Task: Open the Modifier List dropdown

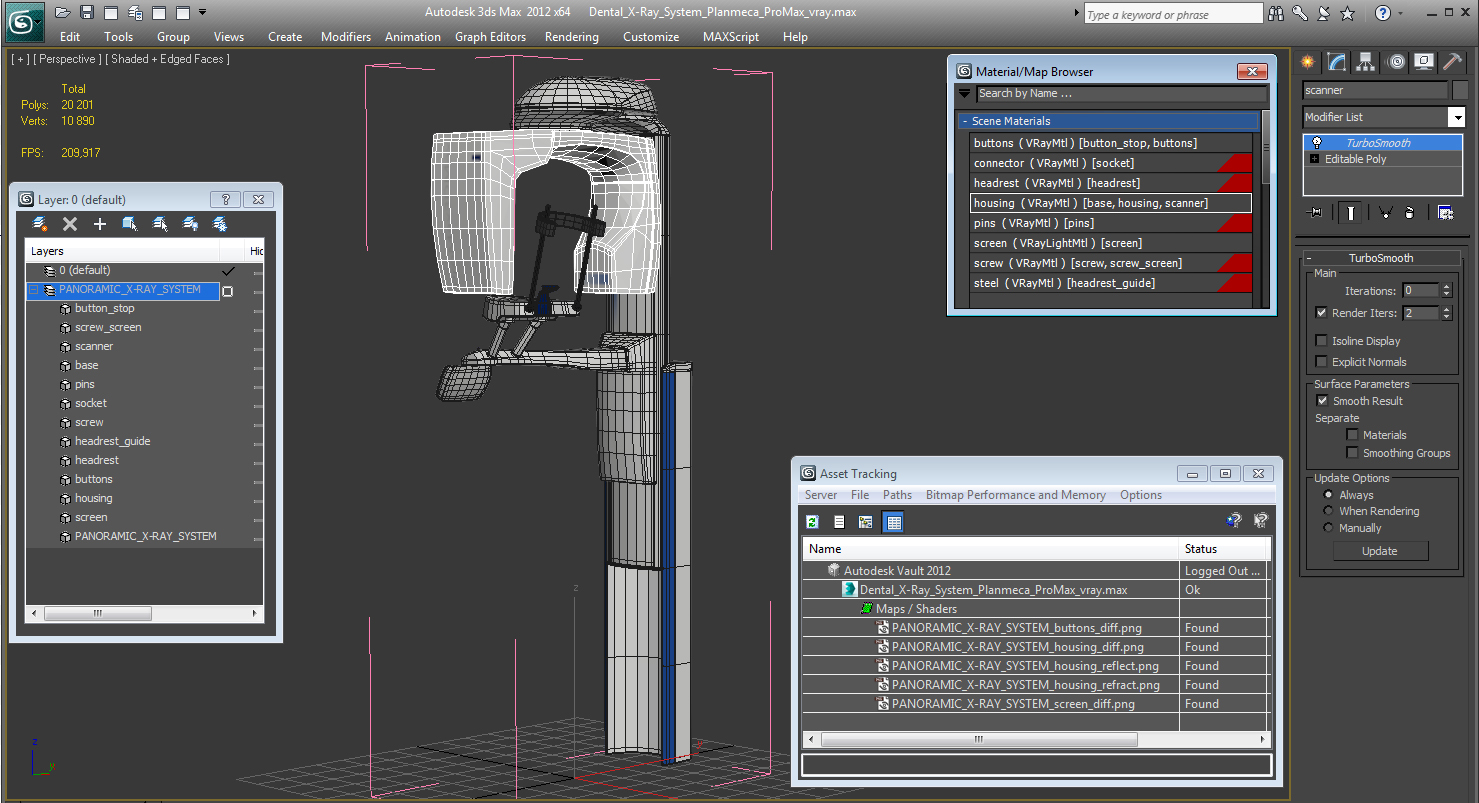Action: 1456,117
